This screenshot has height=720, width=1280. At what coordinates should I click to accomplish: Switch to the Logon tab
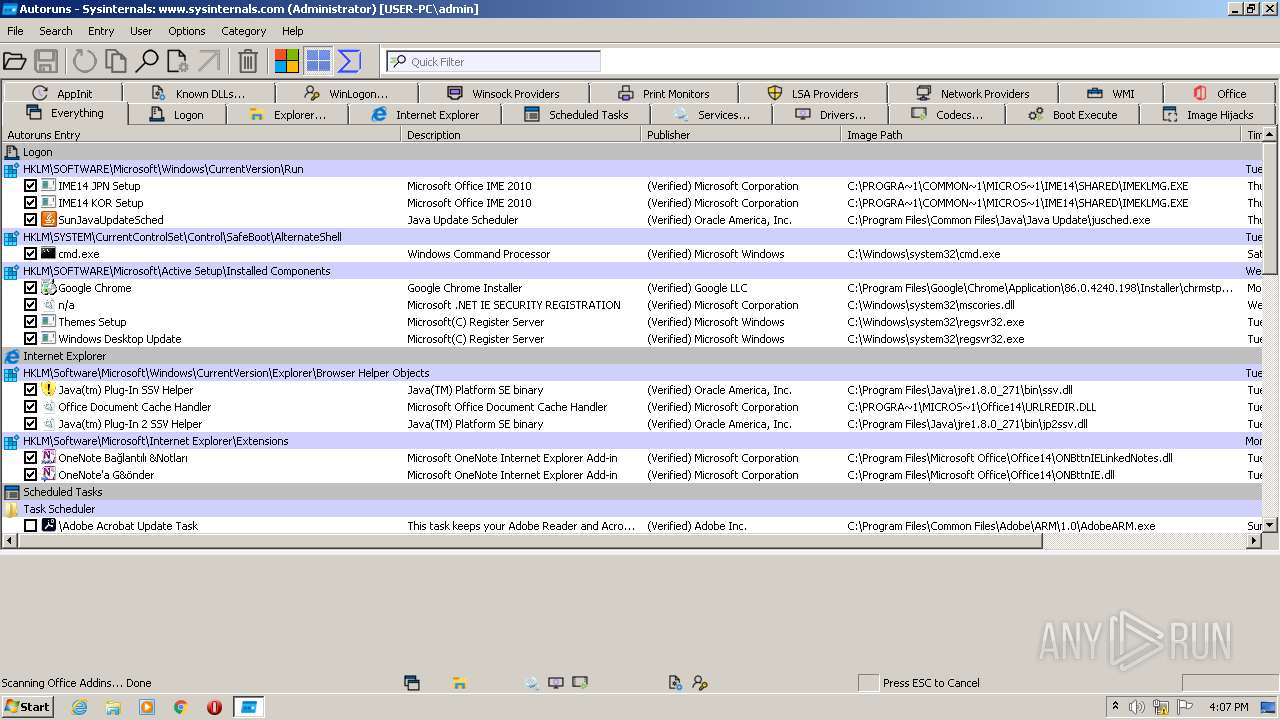point(176,115)
